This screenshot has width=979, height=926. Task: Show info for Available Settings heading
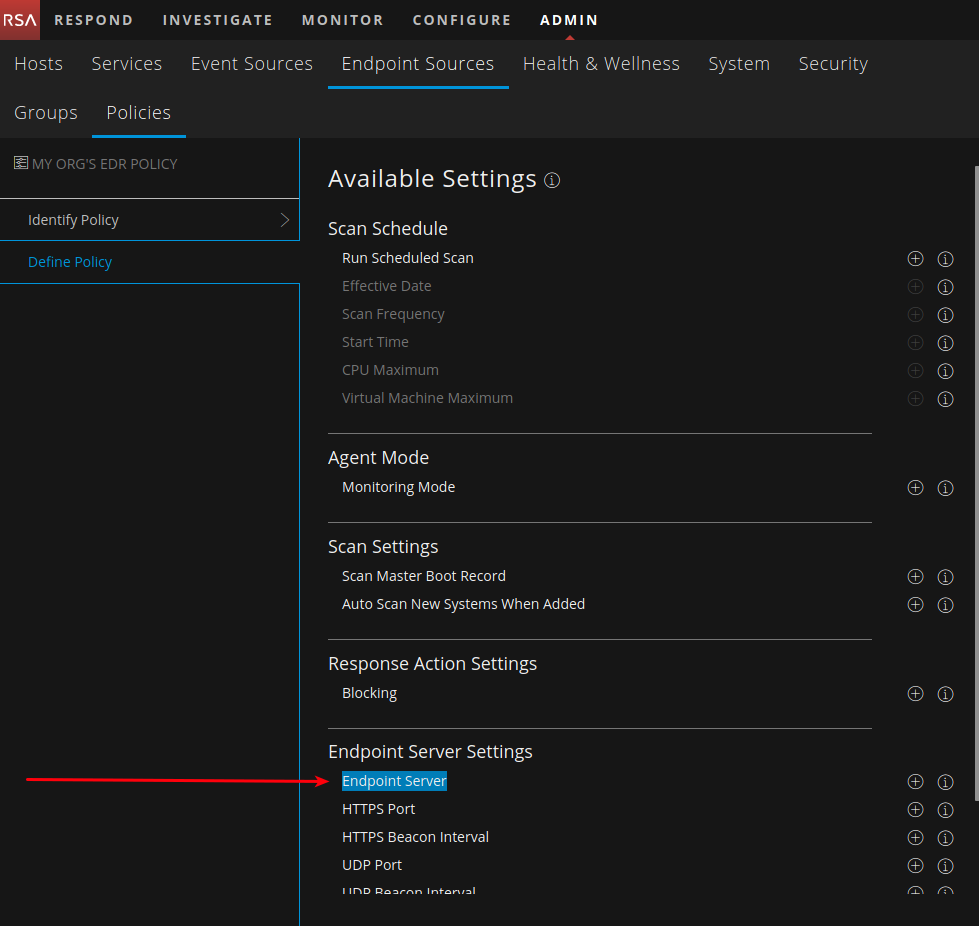coord(552,181)
